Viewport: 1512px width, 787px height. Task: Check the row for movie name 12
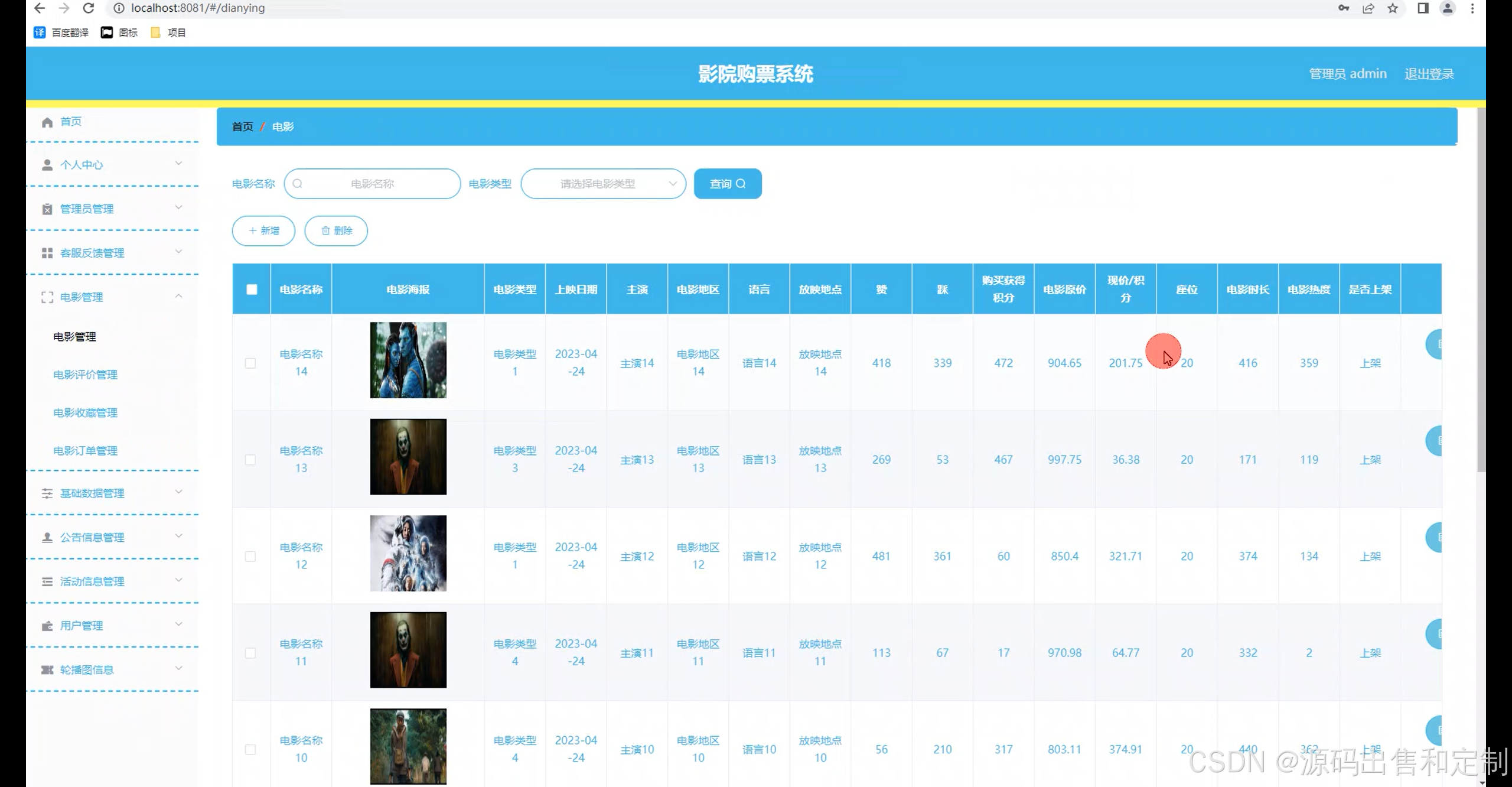pos(250,556)
